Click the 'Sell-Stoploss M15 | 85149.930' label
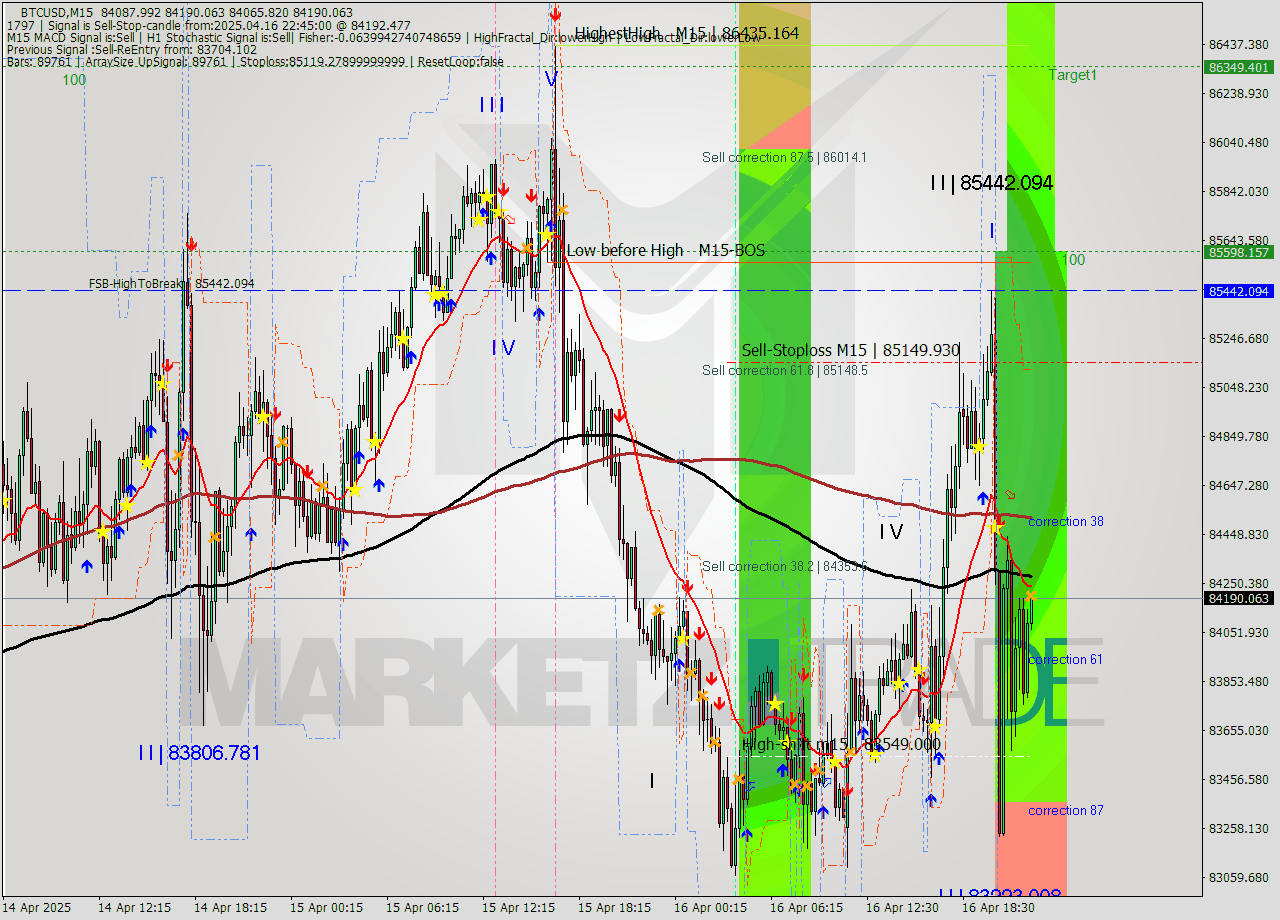Viewport: 1280px width, 920px height. [x=849, y=350]
